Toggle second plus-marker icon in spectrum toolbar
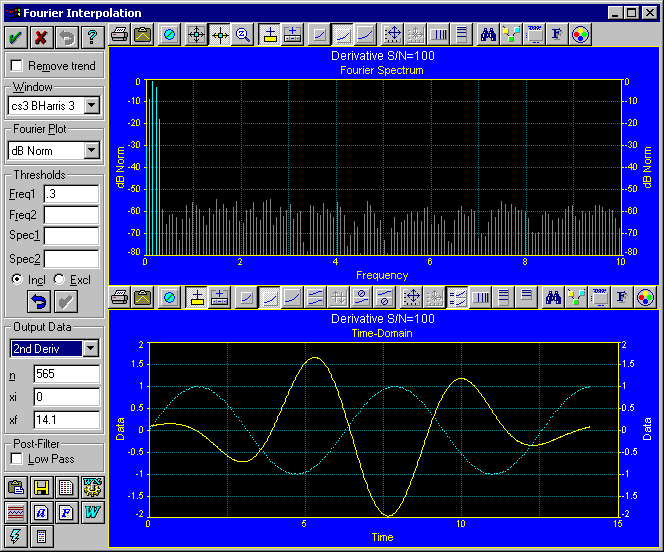This screenshot has width=664, height=552. pyautogui.click(x=293, y=34)
